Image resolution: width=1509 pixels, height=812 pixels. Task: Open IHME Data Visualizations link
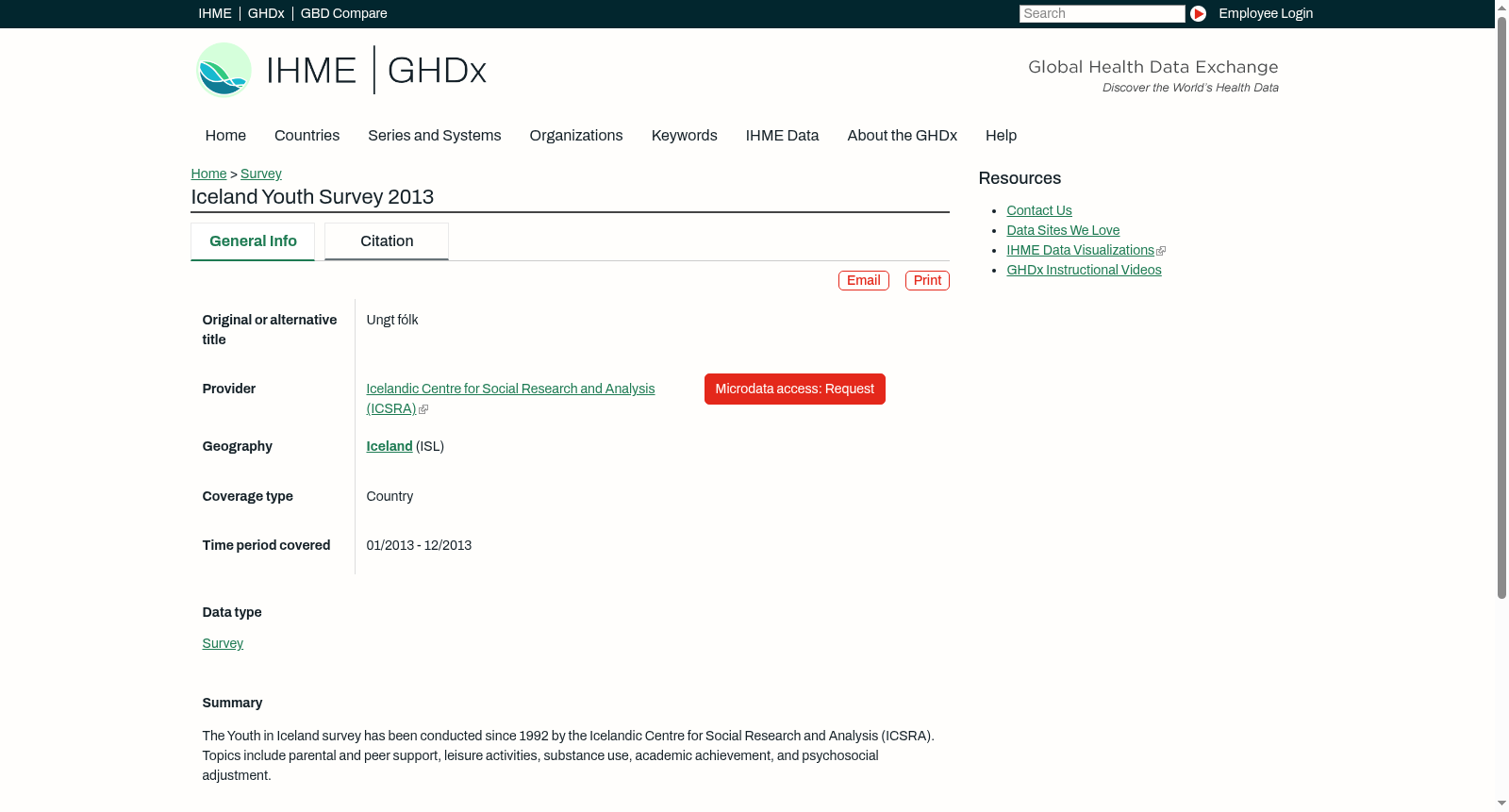[1080, 250]
